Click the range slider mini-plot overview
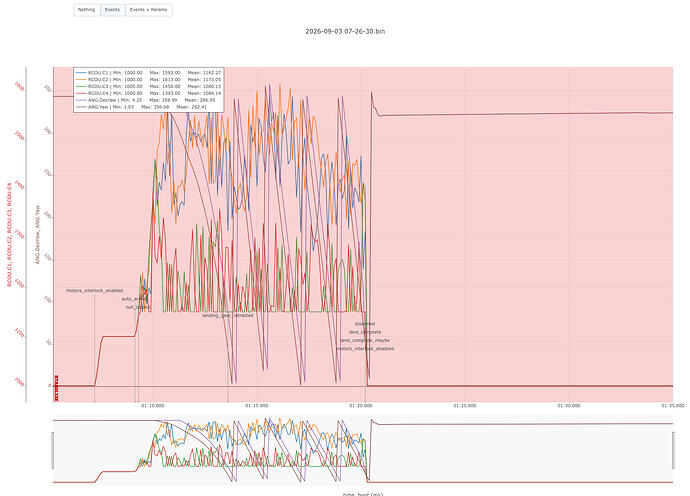Image resolution: width=690 pixels, height=496 pixels. [363, 450]
